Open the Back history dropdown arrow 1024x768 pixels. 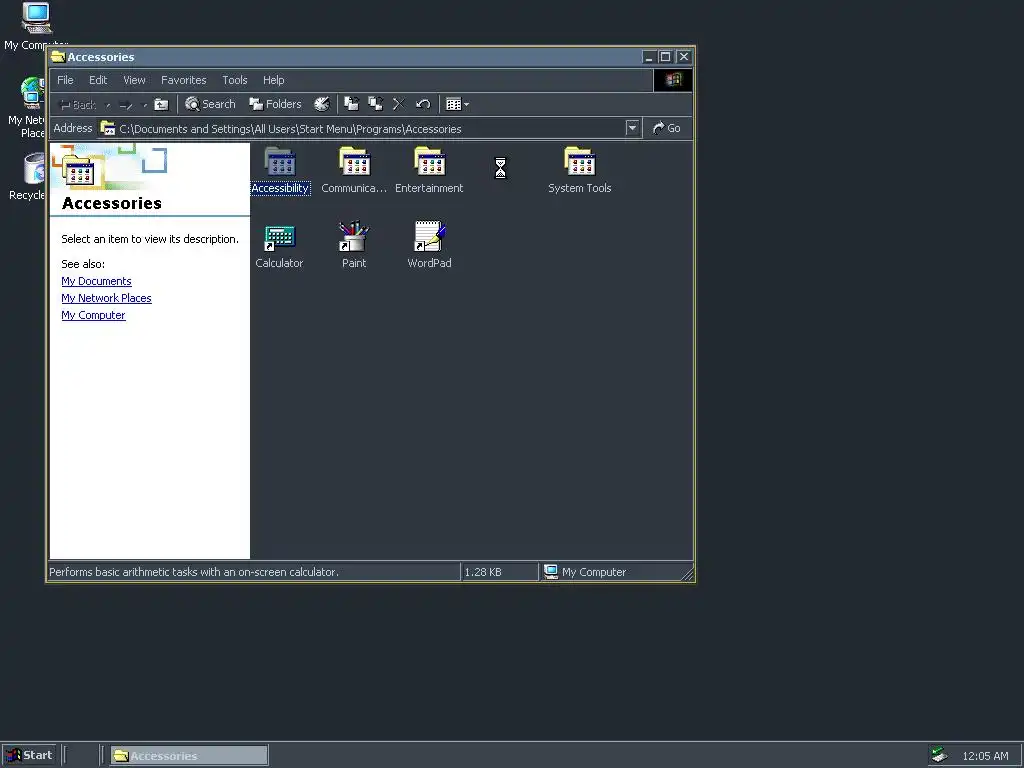[108, 104]
